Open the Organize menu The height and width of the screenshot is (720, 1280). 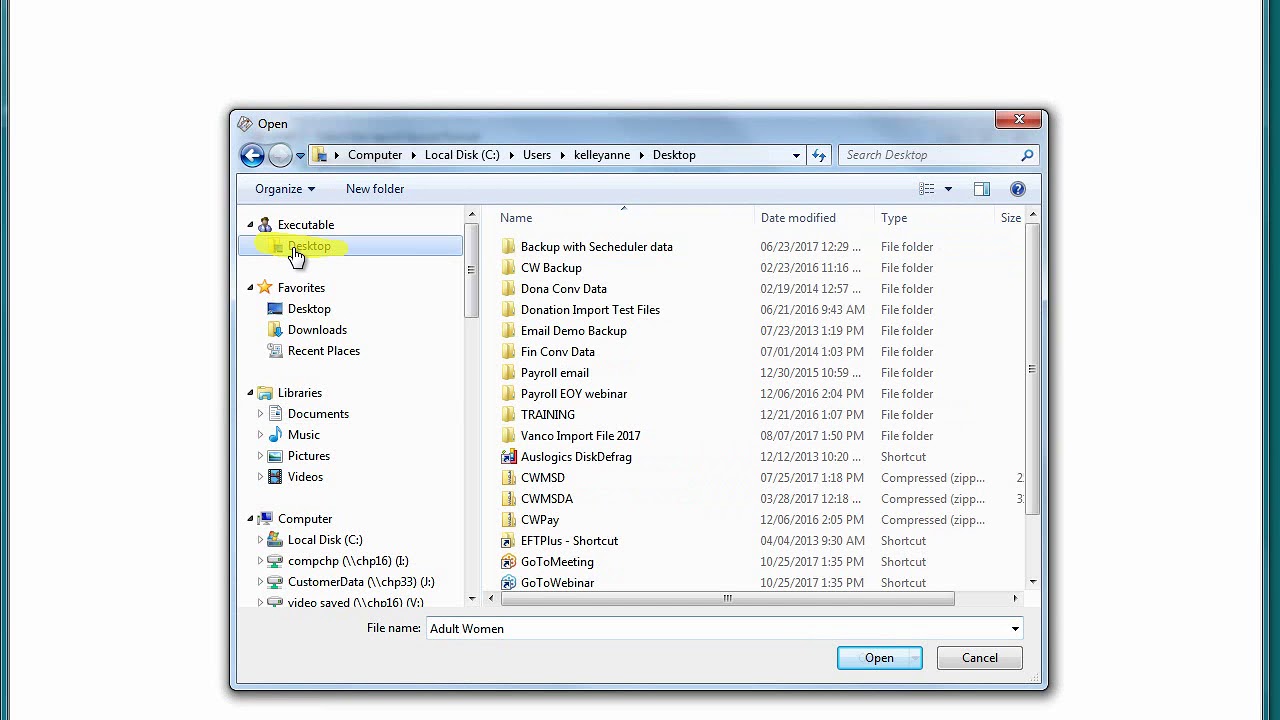[284, 188]
